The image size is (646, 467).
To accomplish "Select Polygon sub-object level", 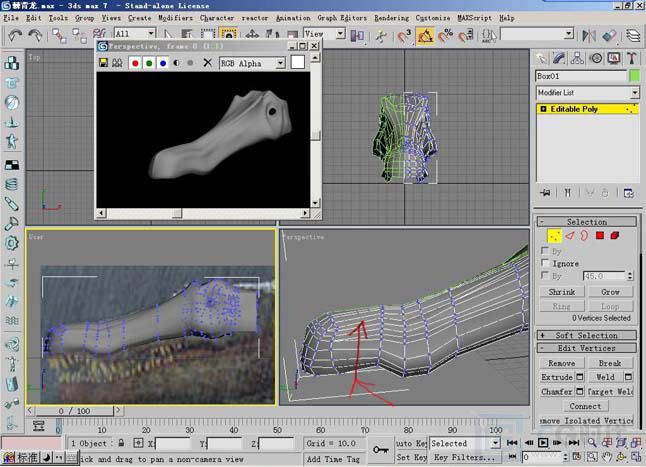I will click(x=600, y=236).
